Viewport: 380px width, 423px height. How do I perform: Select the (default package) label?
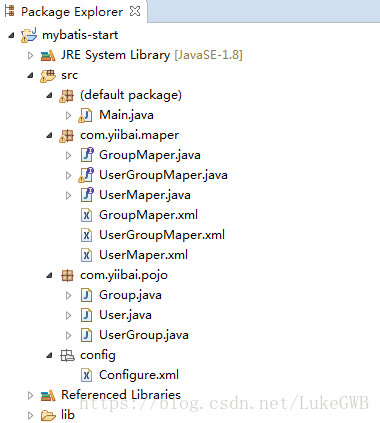[131, 95]
